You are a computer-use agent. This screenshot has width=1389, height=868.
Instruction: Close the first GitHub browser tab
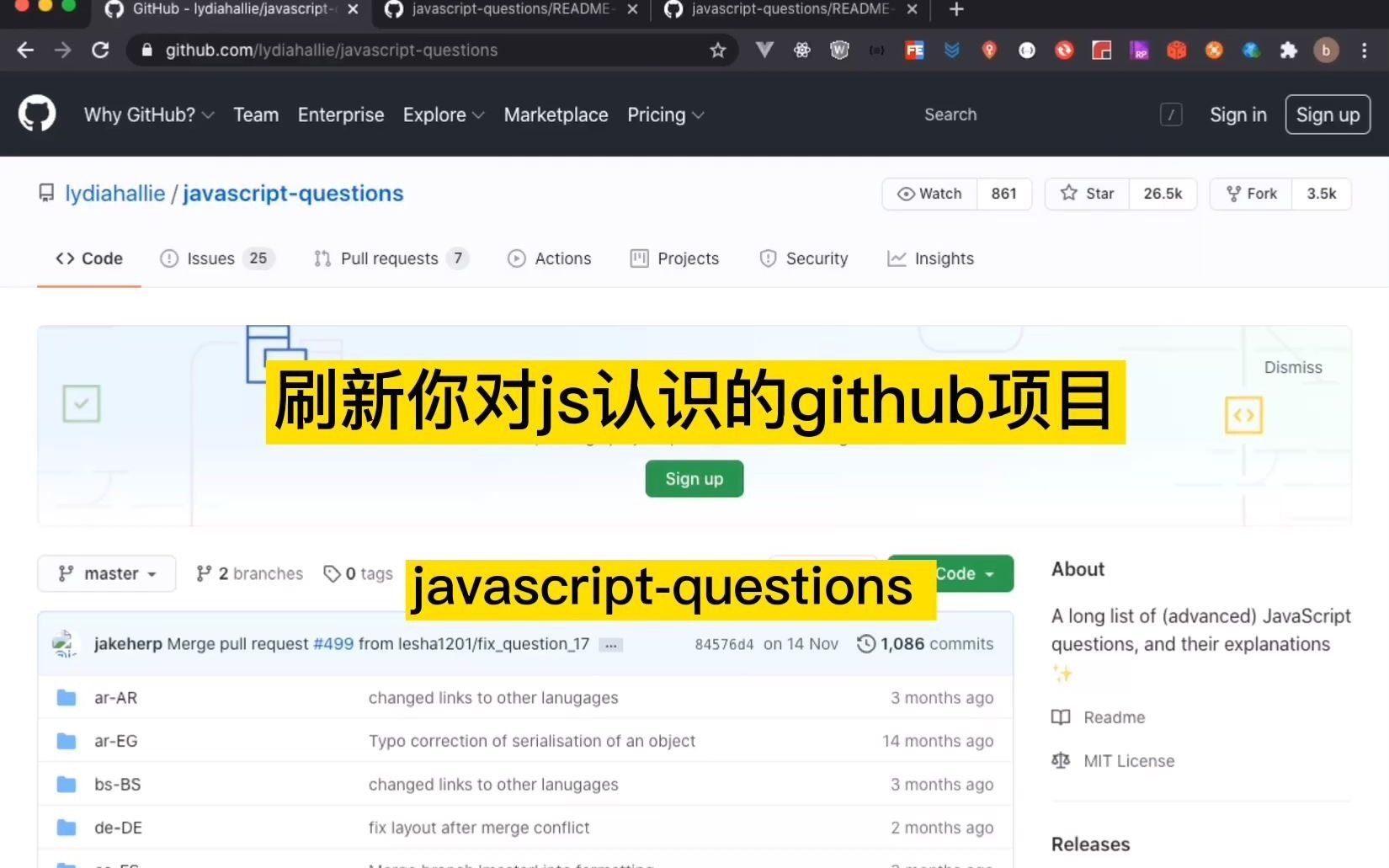point(353,9)
